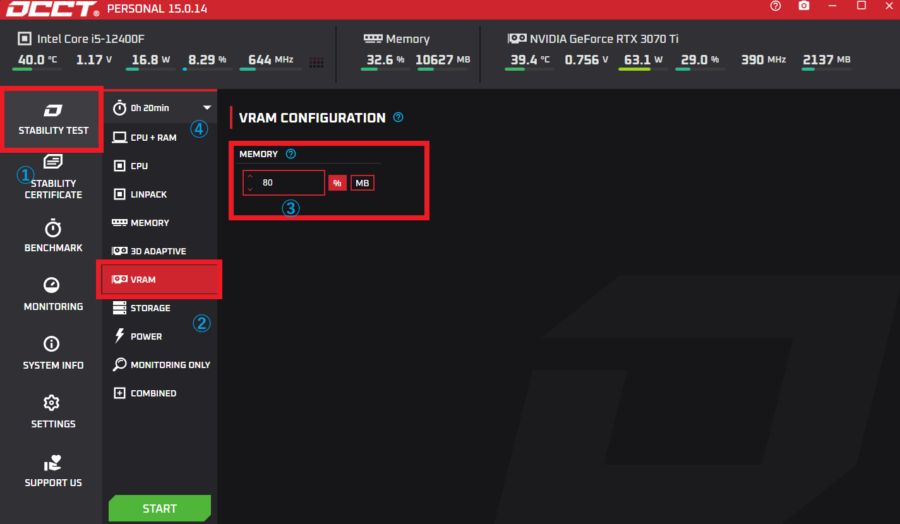Select the CPU + RAM test
This screenshot has height=524, width=900.
tap(153, 137)
